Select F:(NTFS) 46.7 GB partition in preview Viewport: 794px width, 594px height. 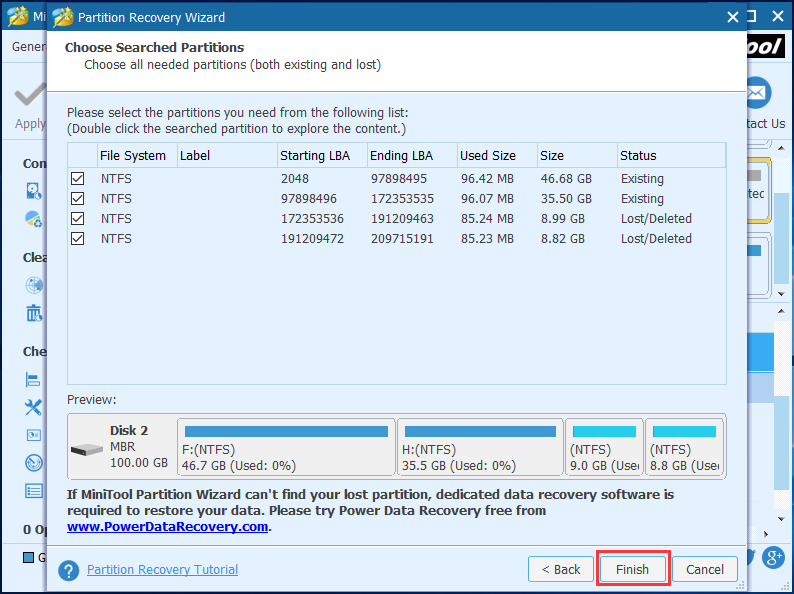pos(286,447)
